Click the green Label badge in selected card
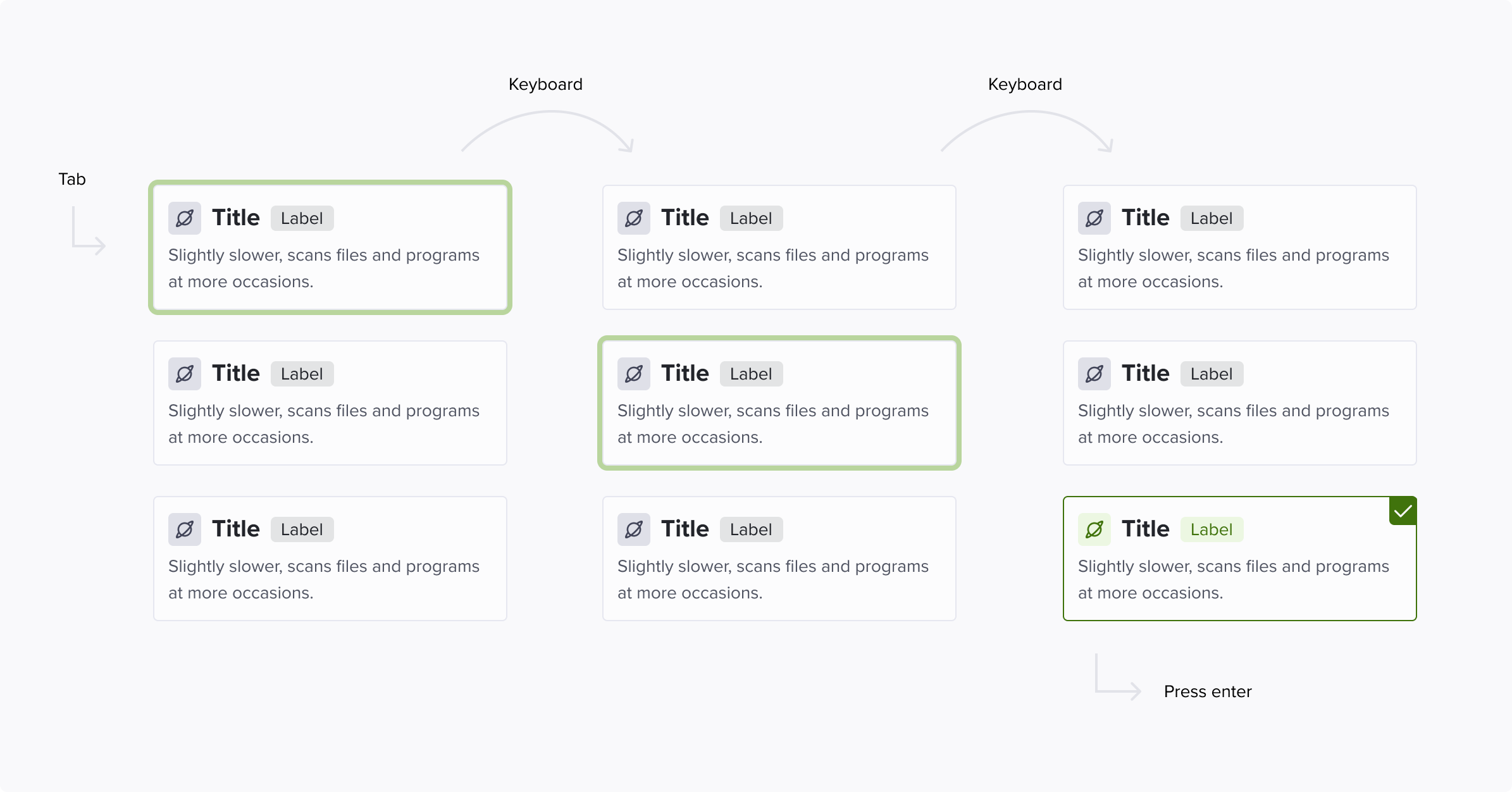This screenshot has height=792, width=1512. [1211, 529]
